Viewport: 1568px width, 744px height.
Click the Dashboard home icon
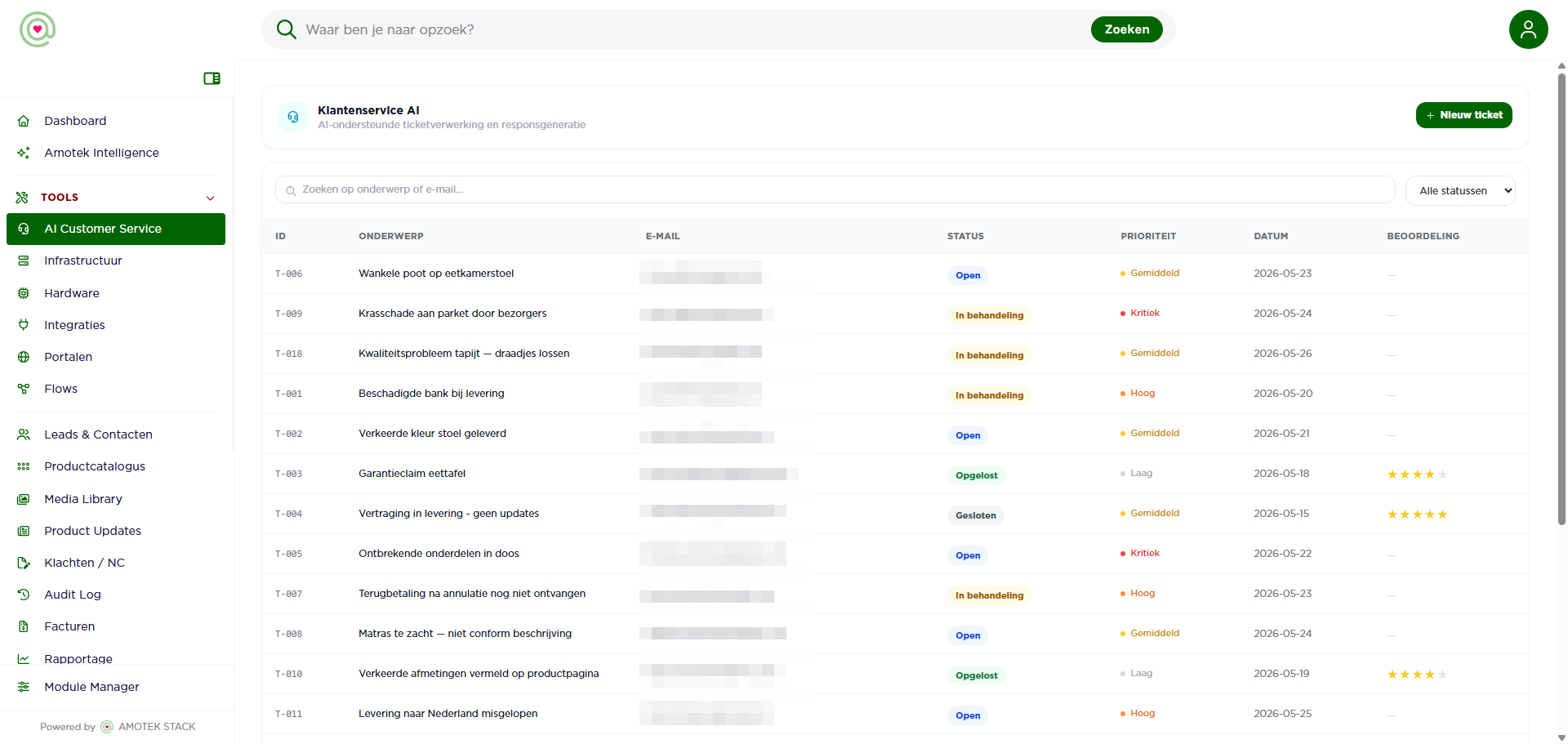(24, 121)
